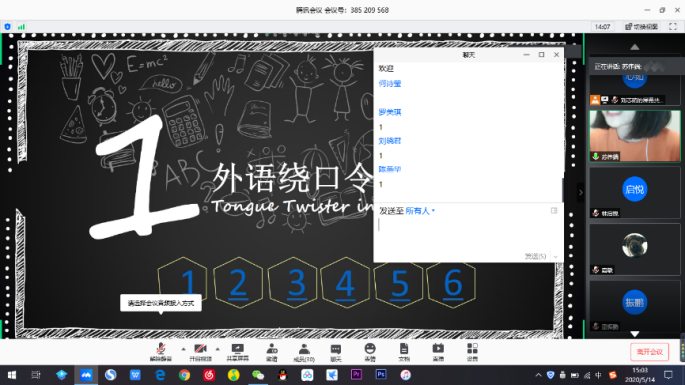Open the Documents icon in toolbar
685x385 pixels.
[x=404, y=352]
